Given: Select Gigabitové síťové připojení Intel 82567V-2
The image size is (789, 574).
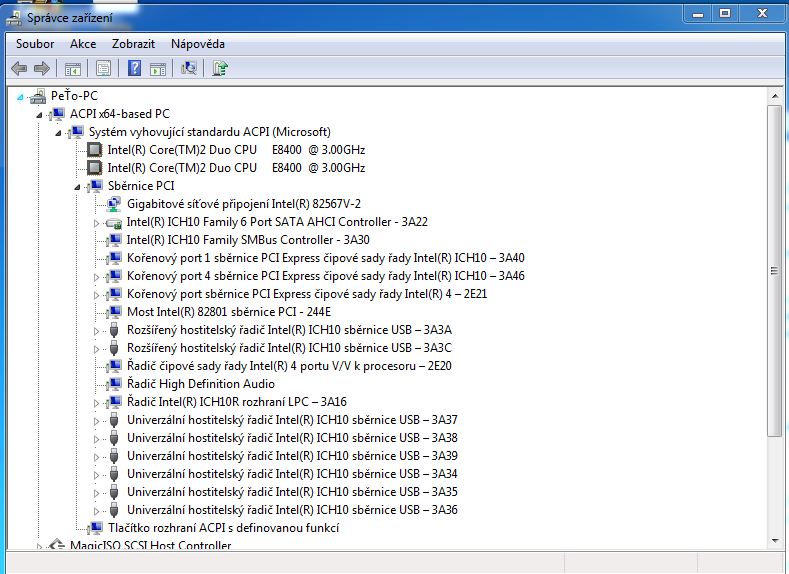Looking at the screenshot, I should pos(244,204).
